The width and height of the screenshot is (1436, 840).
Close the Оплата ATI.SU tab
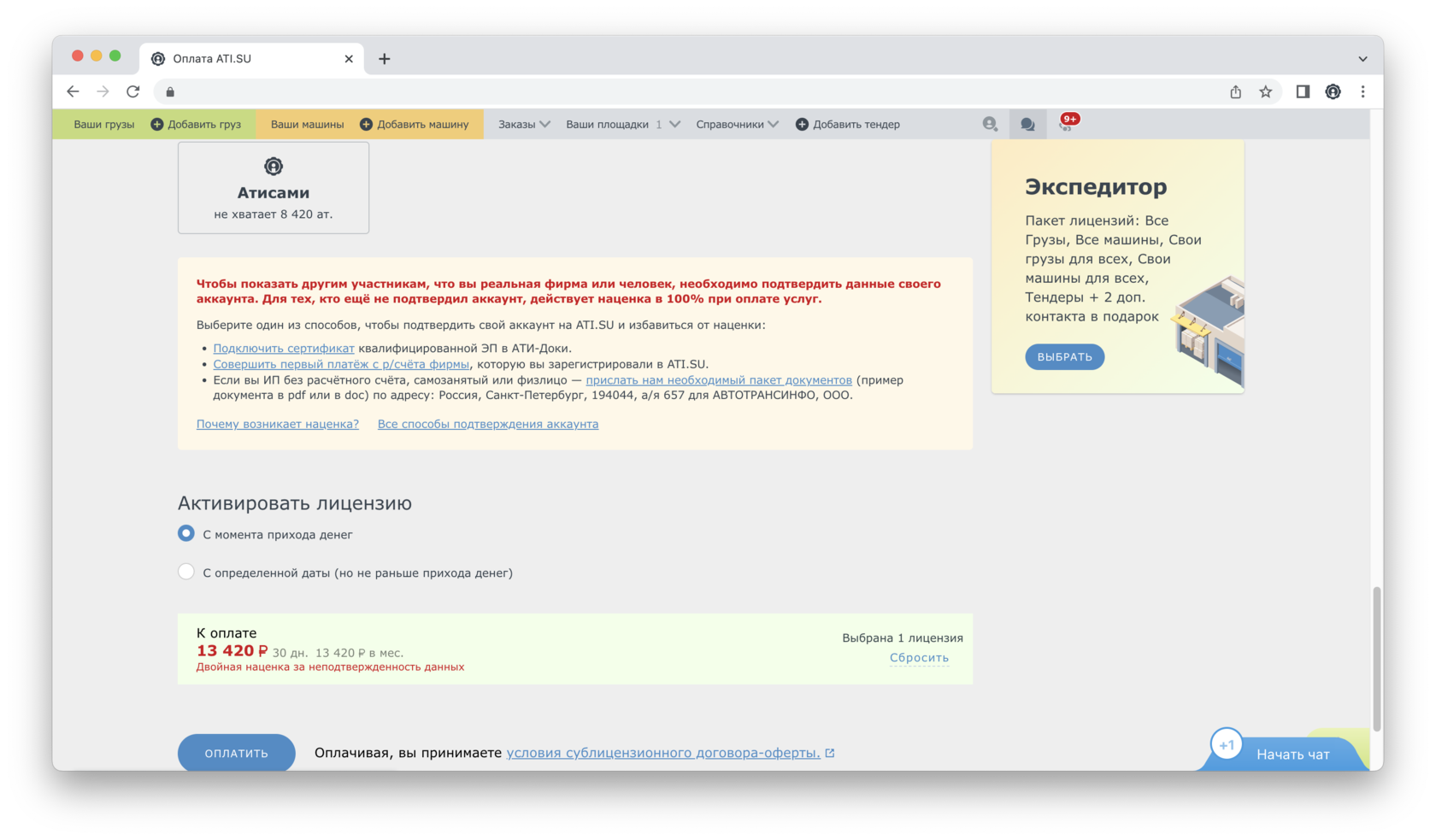click(x=349, y=59)
